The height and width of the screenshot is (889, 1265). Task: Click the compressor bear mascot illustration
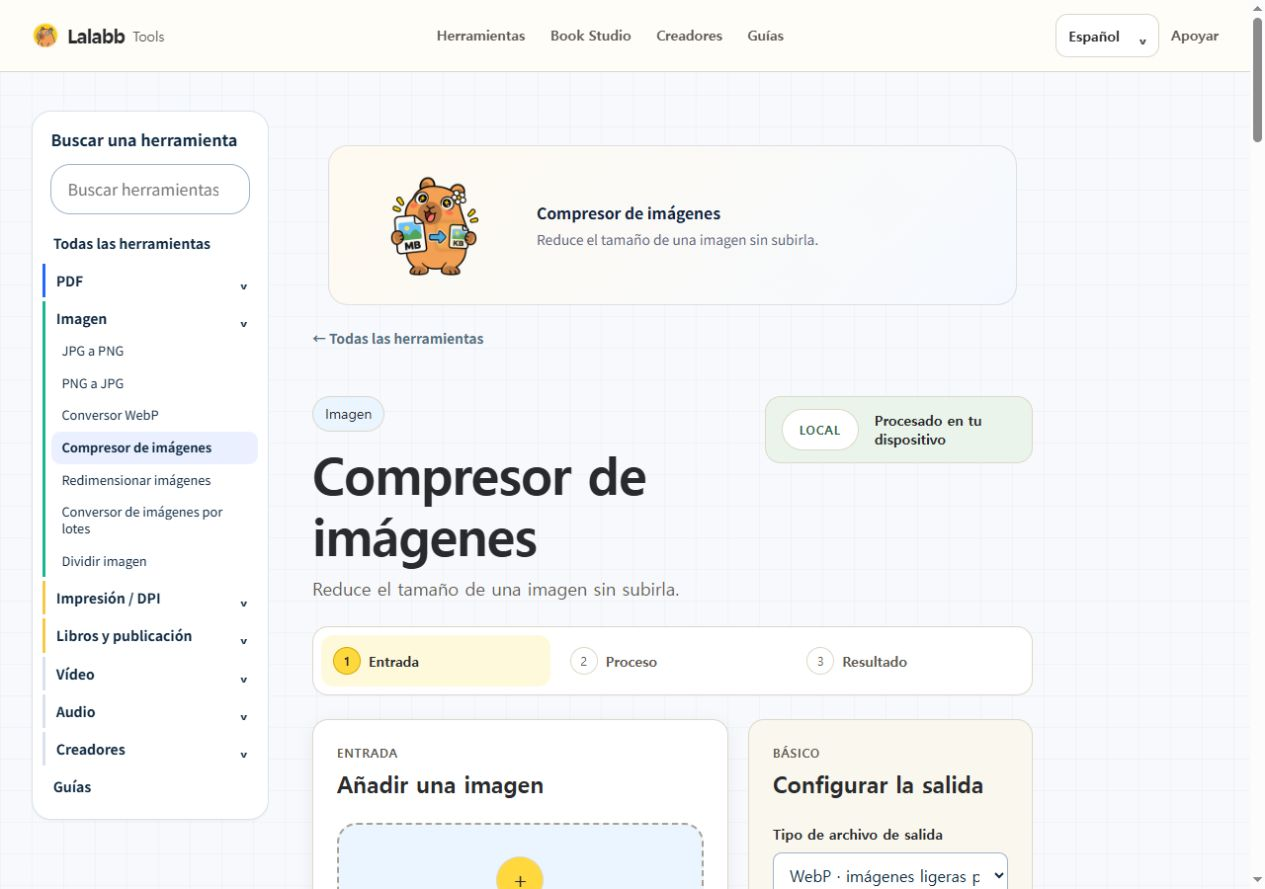coord(434,227)
